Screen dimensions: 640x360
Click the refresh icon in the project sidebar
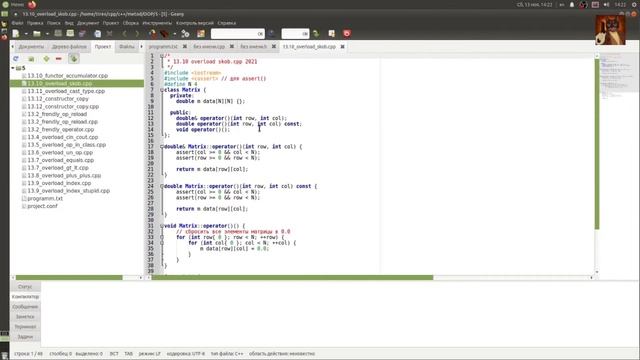coord(16,59)
